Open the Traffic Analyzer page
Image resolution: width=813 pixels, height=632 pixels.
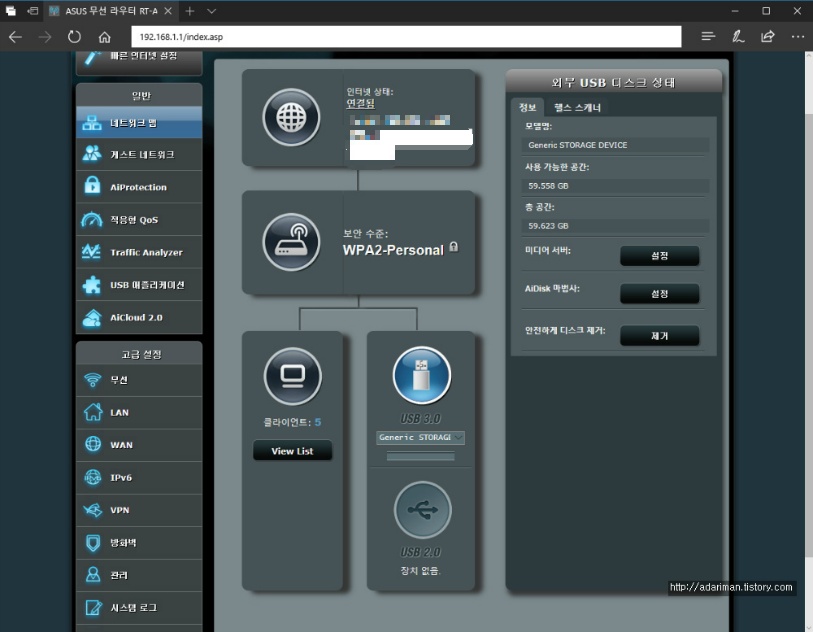[139, 252]
